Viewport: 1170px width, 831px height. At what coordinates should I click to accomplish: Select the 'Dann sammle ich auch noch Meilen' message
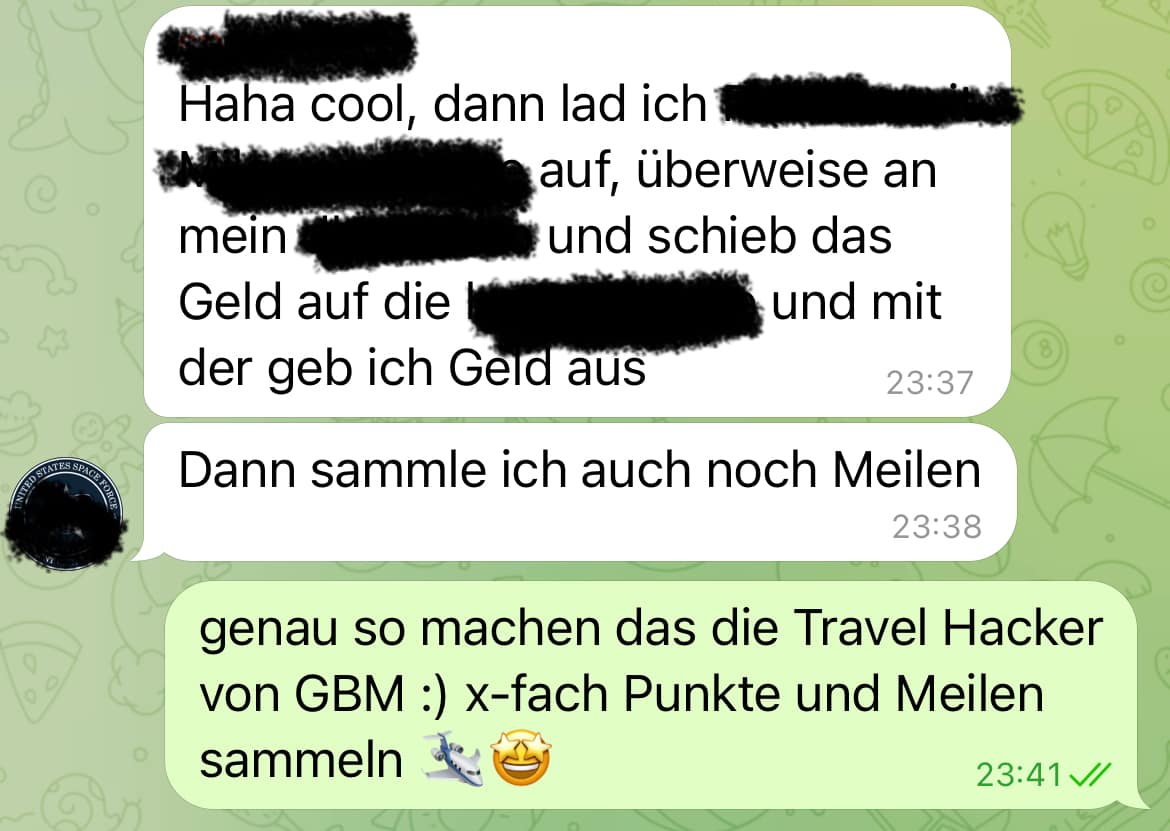580,492
